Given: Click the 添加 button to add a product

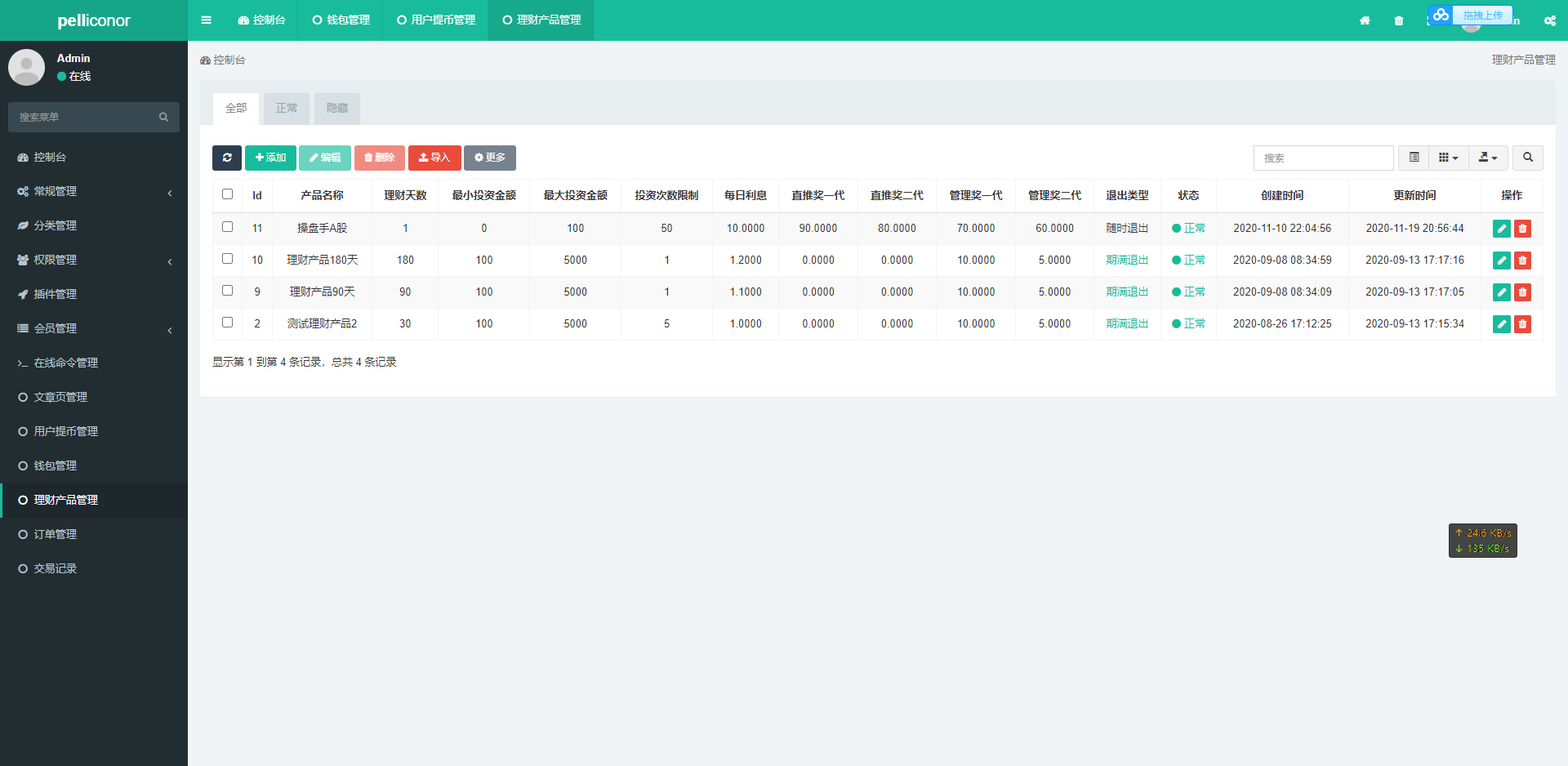Looking at the screenshot, I should [270, 158].
